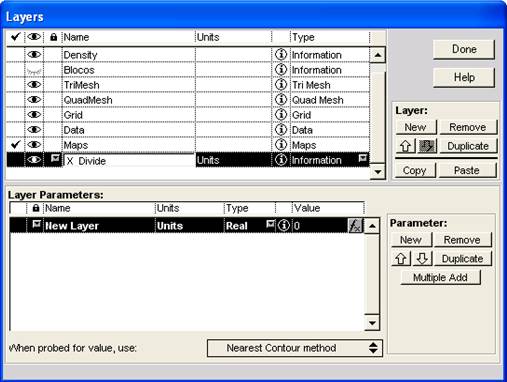This screenshot has height=382, width=507.
Task: Click the active checkmark on Maps row
Action: [15, 145]
